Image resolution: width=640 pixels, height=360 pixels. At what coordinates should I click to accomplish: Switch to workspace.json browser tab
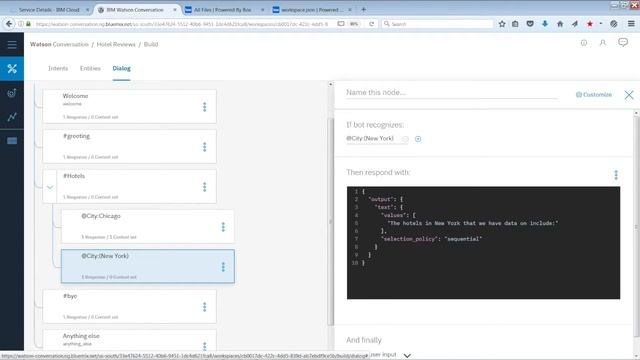click(x=312, y=9)
